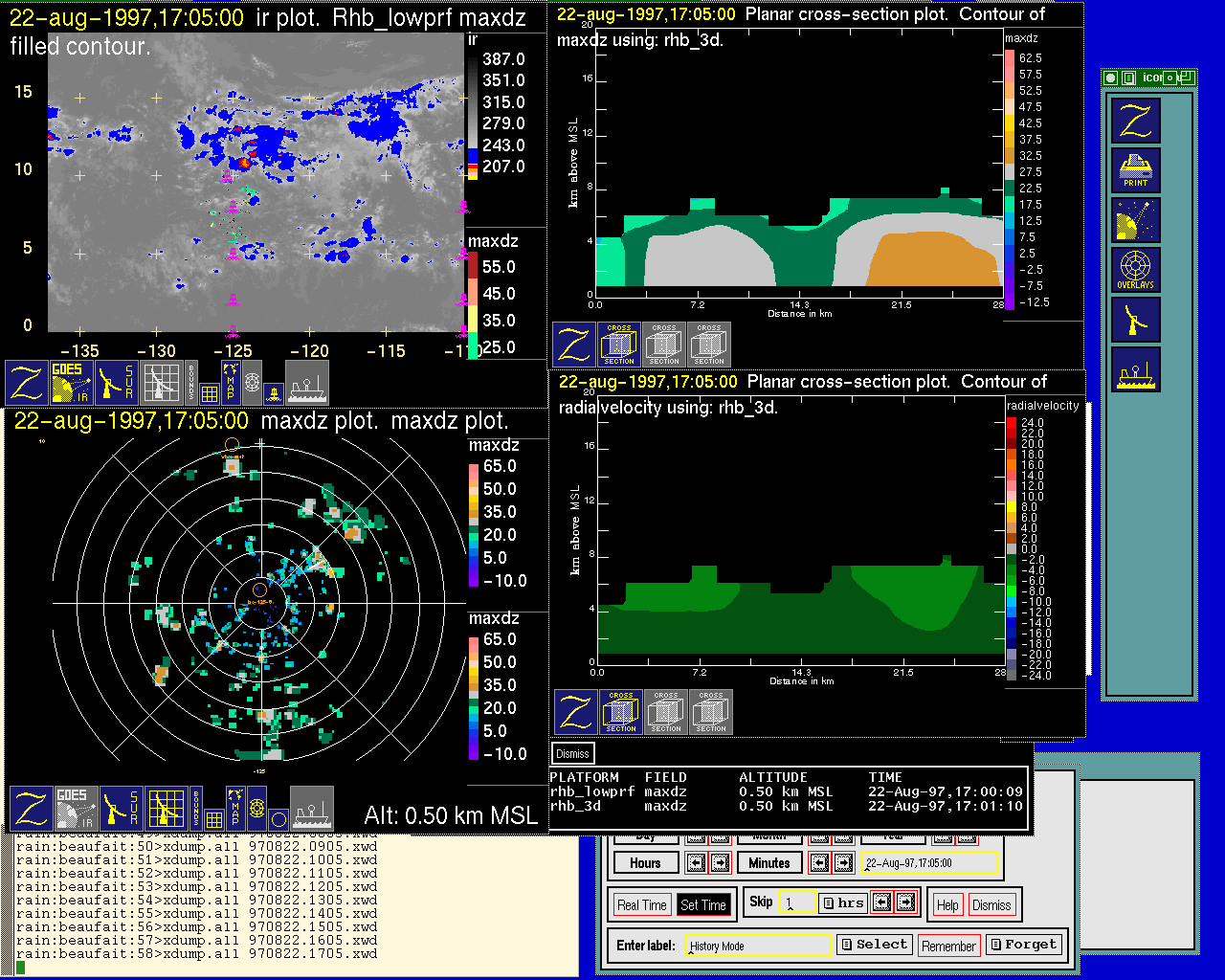Viewport: 1225px width, 980px height.
Task: Click the Hours forward arrow
Action: pyautogui.click(x=720, y=863)
